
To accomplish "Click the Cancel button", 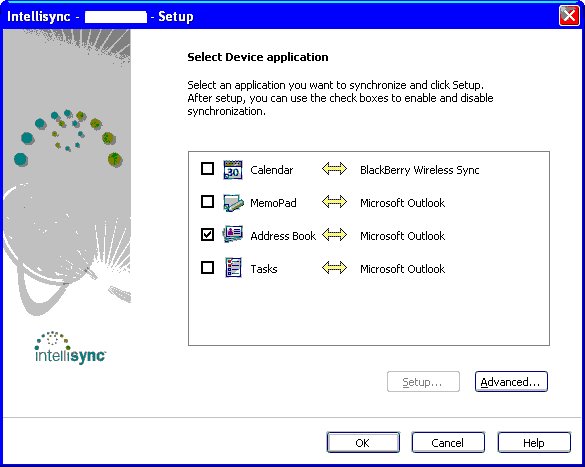I will [448, 443].
